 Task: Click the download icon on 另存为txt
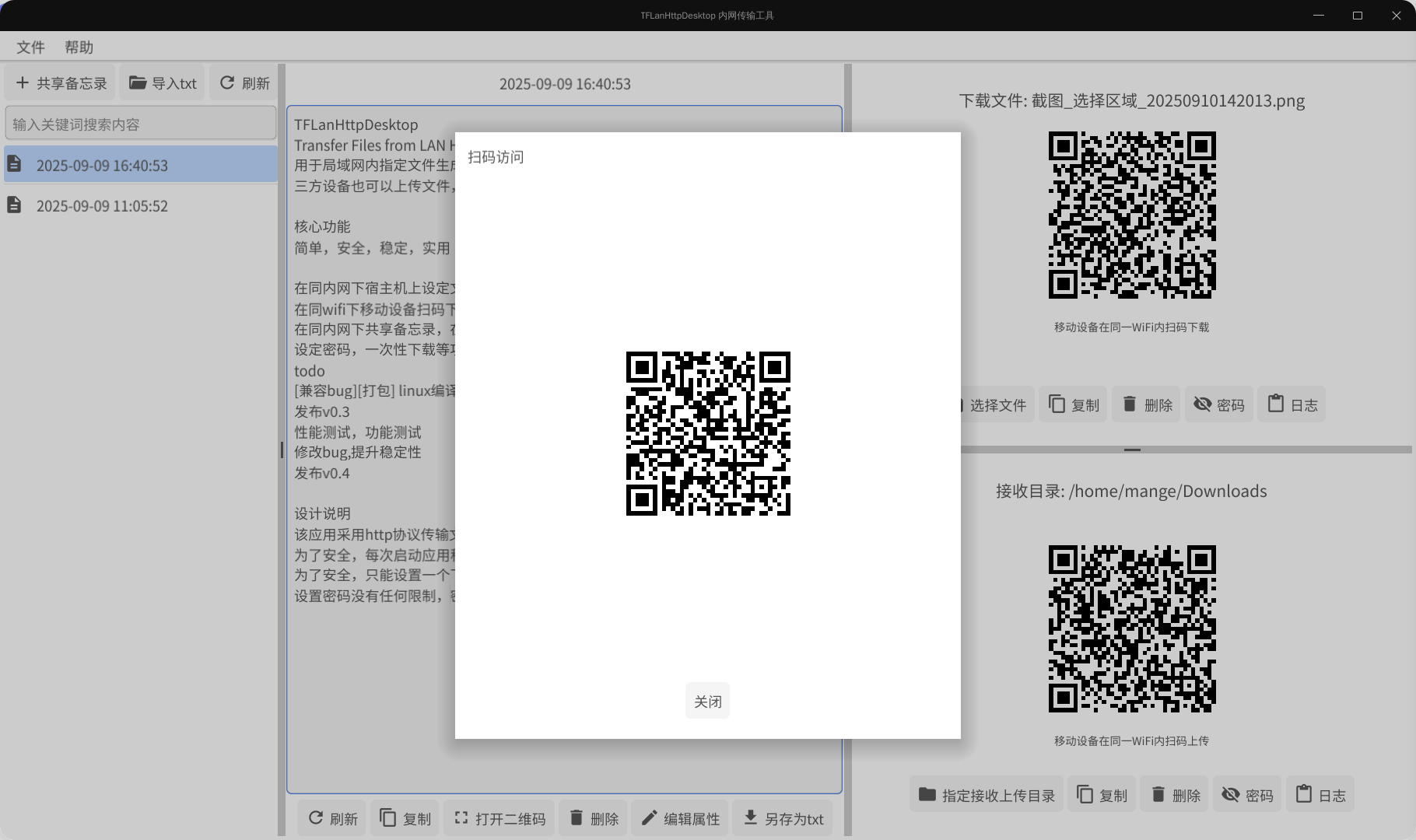(x=751, y=817)
